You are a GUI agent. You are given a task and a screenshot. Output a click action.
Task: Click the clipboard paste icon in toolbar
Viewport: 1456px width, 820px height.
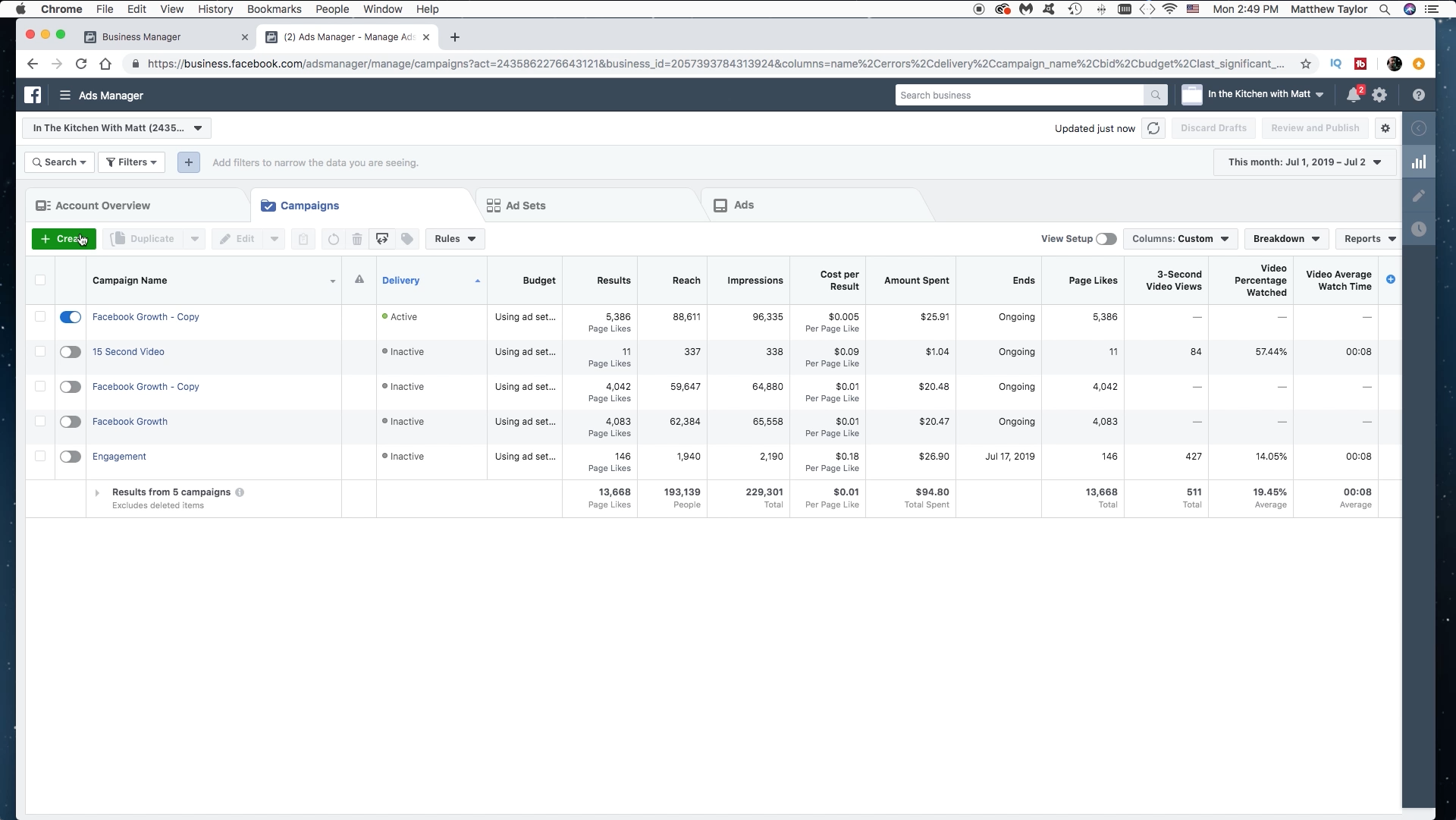coord(303,239)
